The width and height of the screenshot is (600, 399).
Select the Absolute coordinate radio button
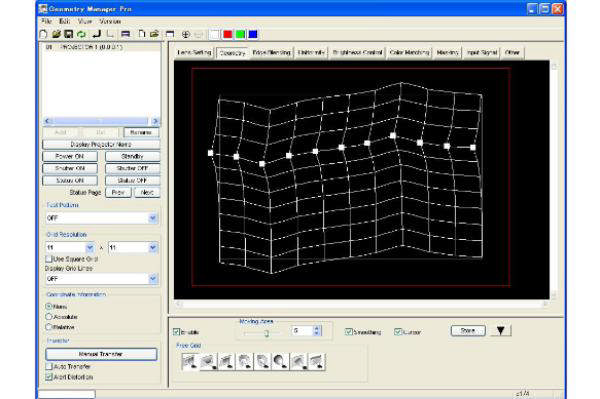click(x=49, y=317)
